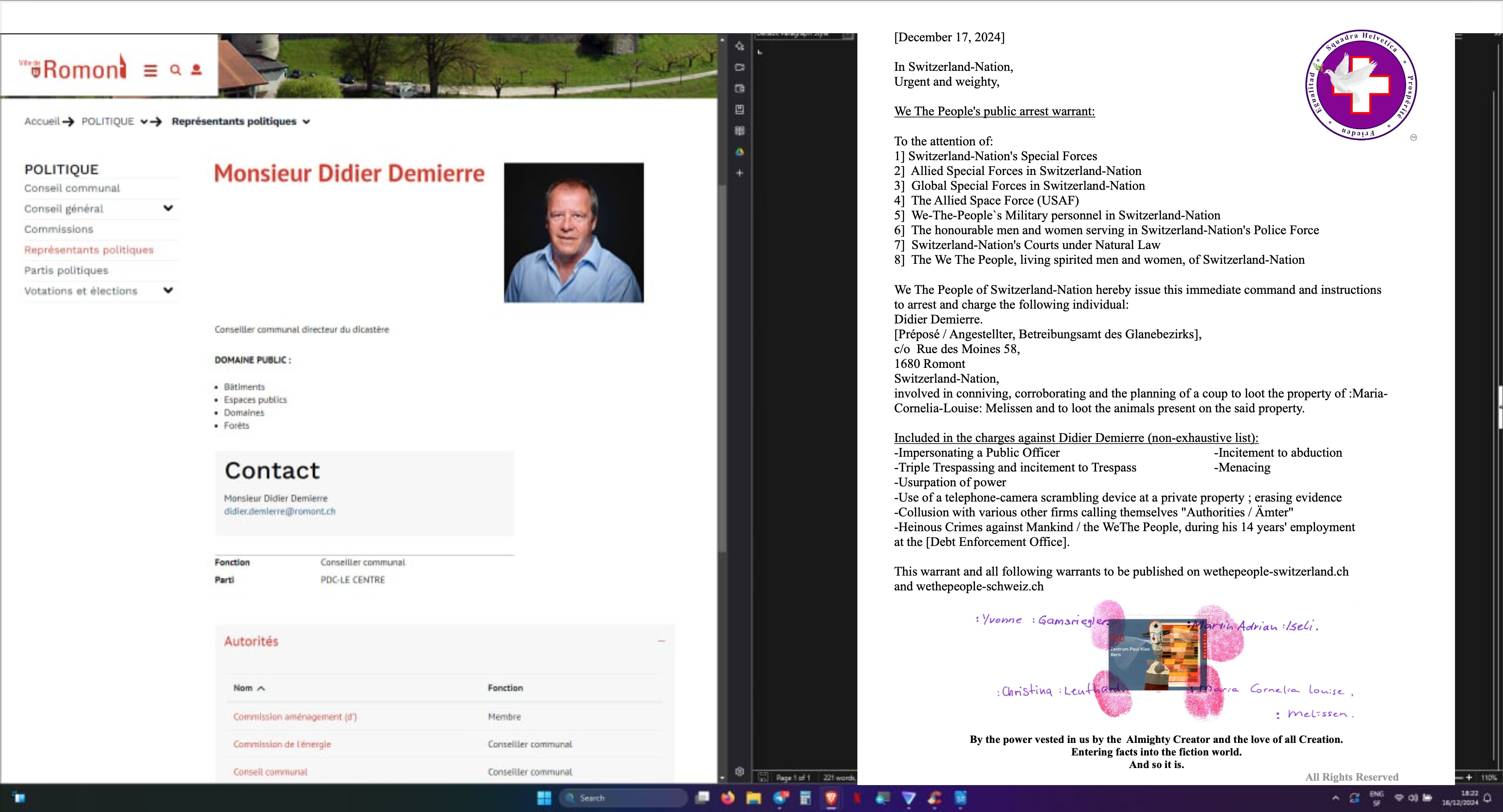Expand the Votations et élections submenu
Image resolution: width=1503 pixels, height=812 pixels.
click(168, 291)
